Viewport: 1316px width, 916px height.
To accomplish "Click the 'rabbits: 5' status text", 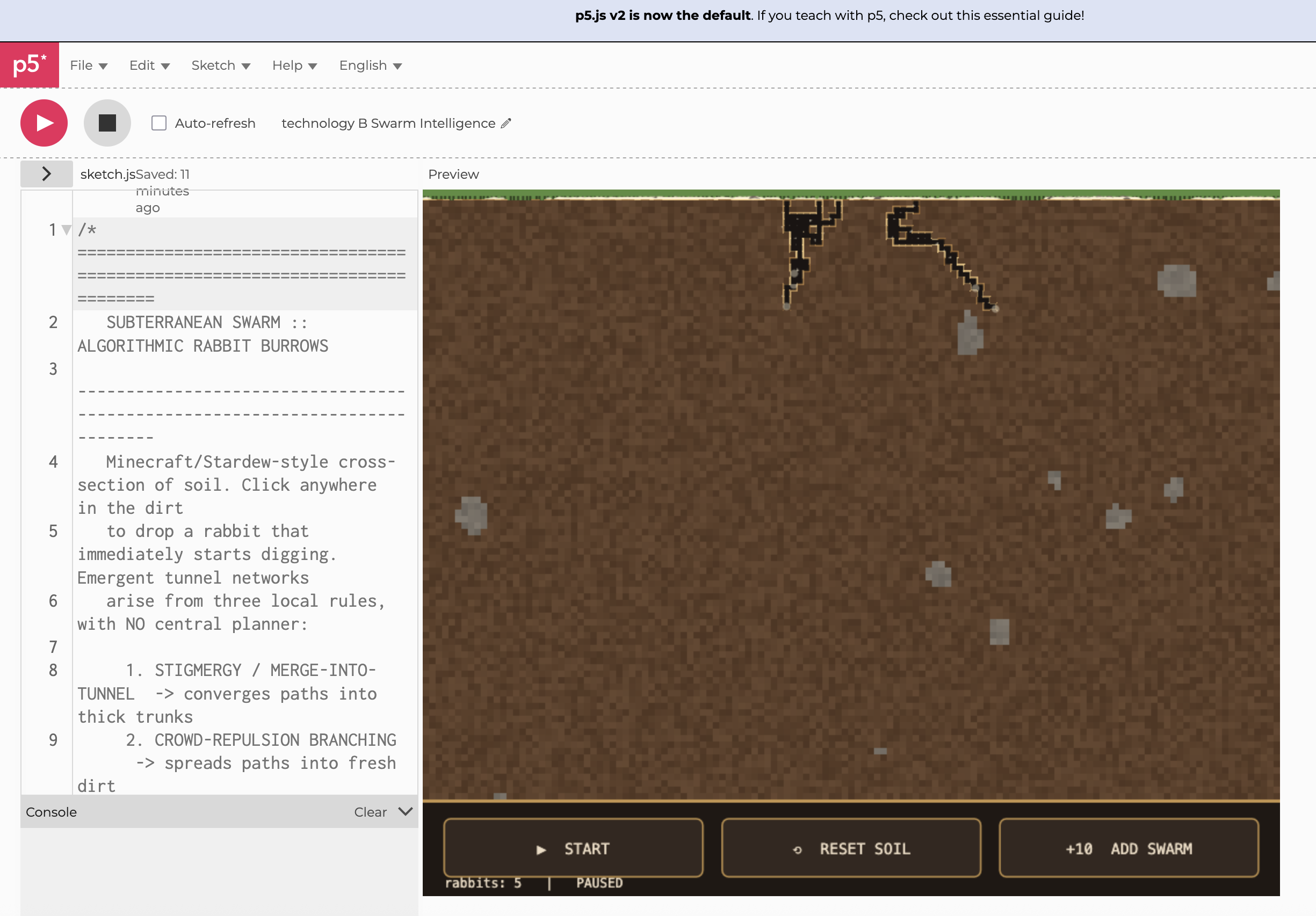I will [x=483, y=883].
